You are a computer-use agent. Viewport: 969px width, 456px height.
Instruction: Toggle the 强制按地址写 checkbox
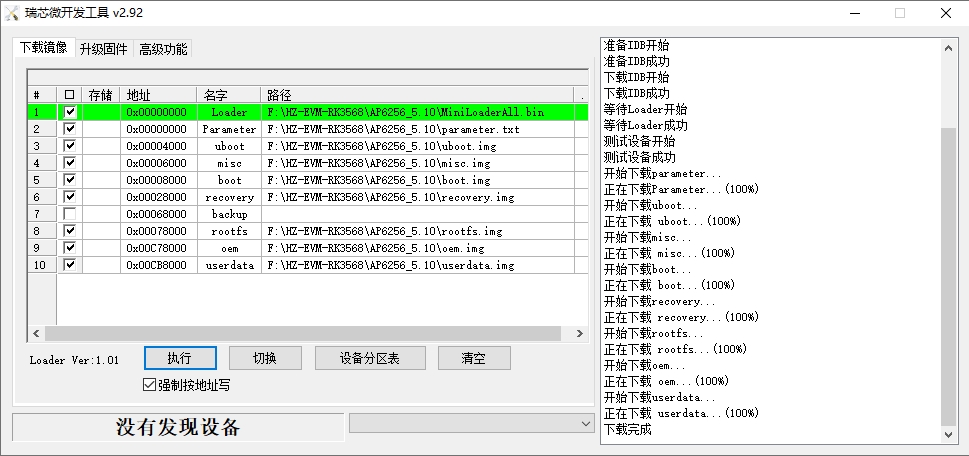click(149, 385)
